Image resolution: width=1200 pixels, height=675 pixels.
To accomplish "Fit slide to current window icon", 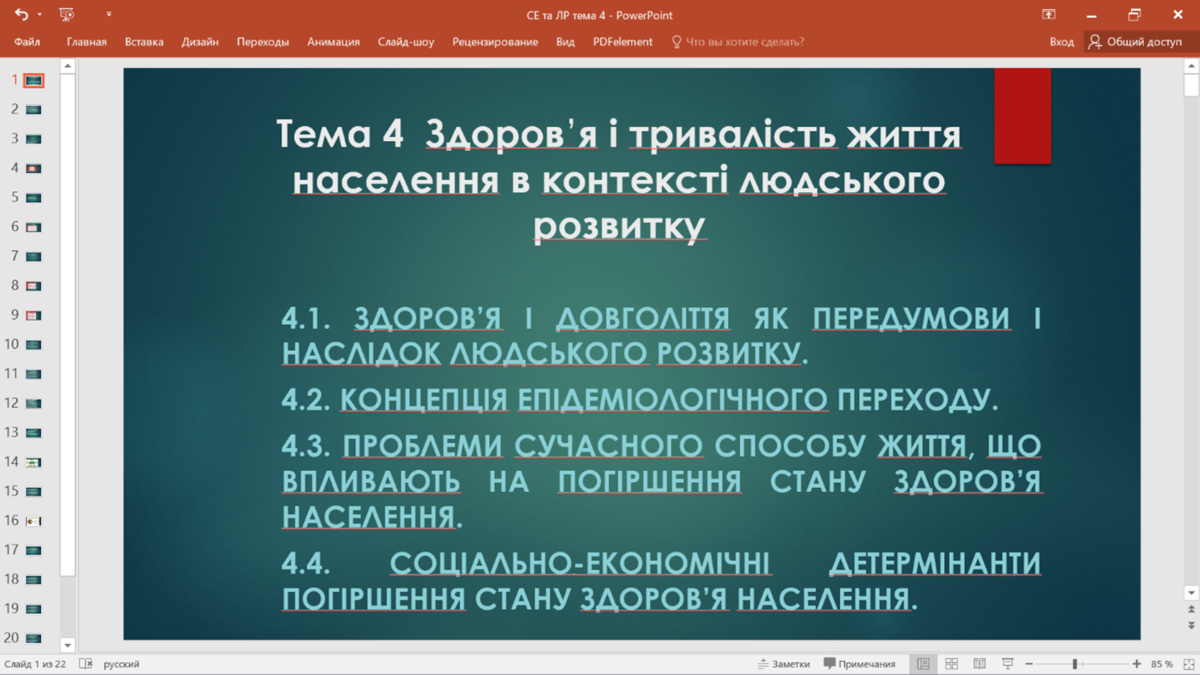I will point(1187,664).
